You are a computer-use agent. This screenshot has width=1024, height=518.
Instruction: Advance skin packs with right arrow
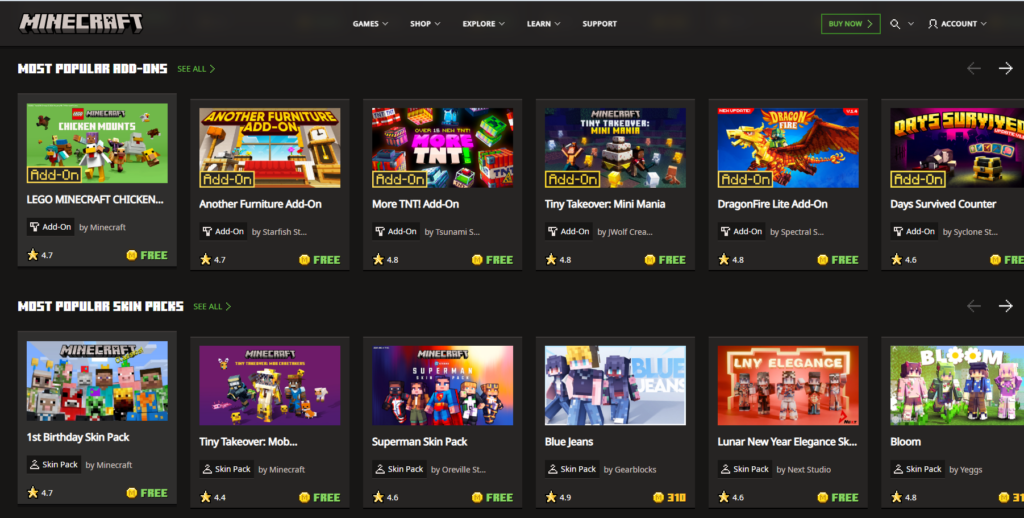pyautogui.click(x=1005, y=306)
